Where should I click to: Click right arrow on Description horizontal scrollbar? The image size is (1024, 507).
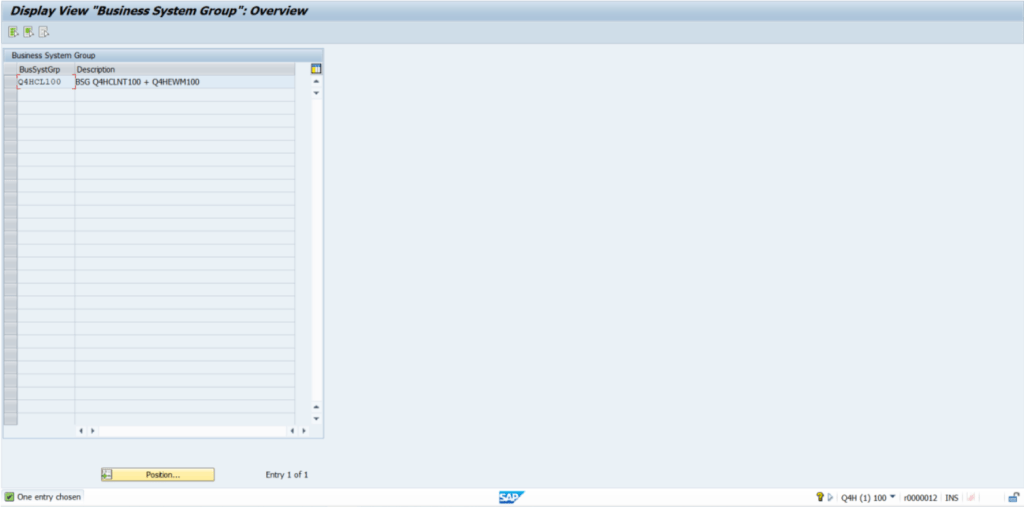click(303, 430)
